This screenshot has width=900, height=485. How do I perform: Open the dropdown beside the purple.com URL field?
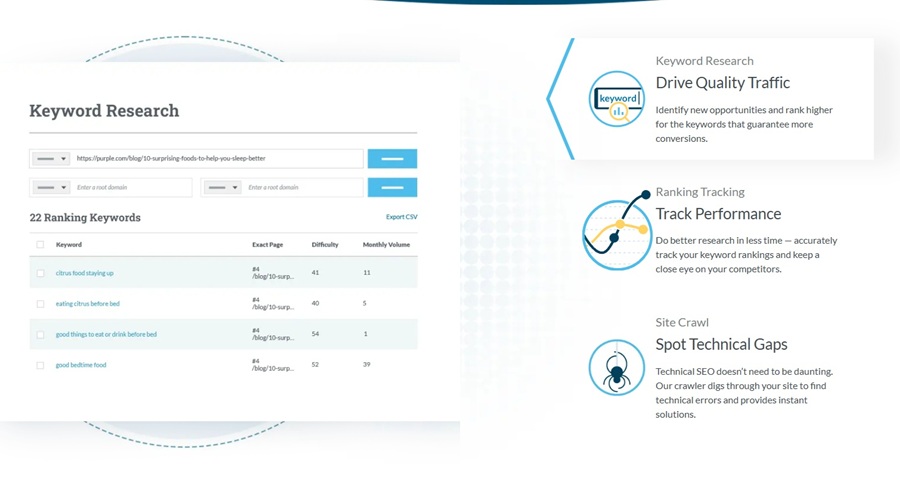51,158
